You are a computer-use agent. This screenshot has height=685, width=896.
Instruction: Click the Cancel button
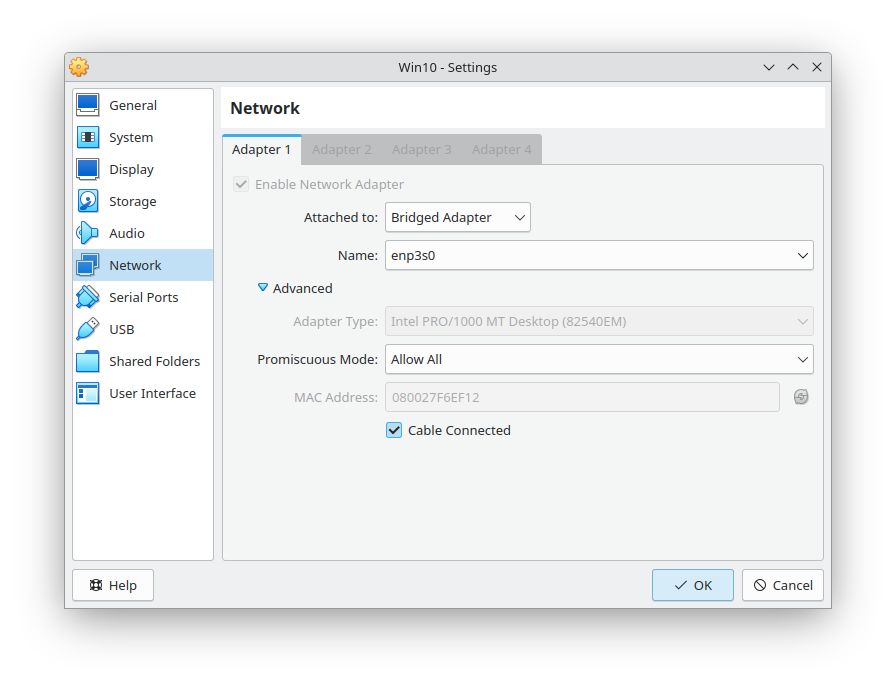[x=782, y=585]
